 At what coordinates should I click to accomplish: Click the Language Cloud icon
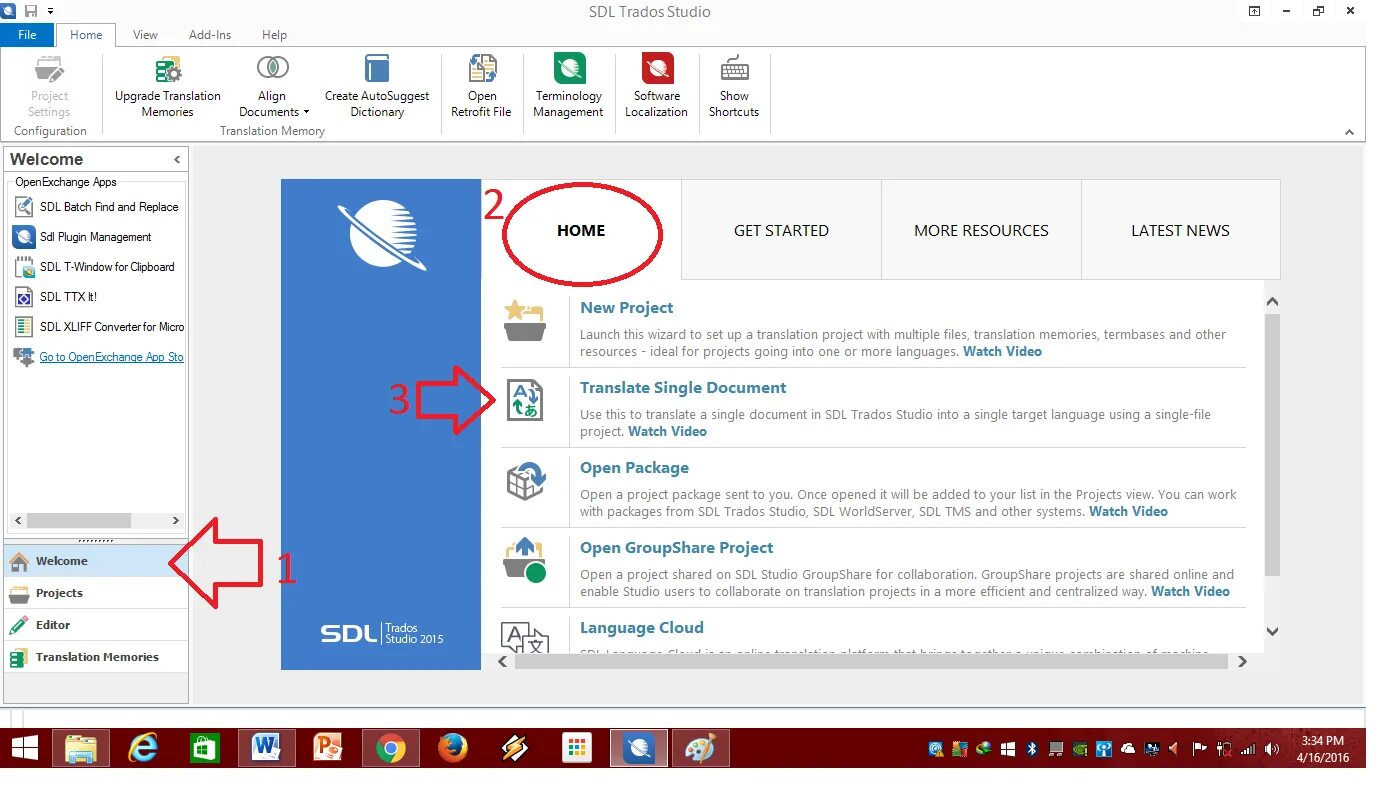point(525,636)
